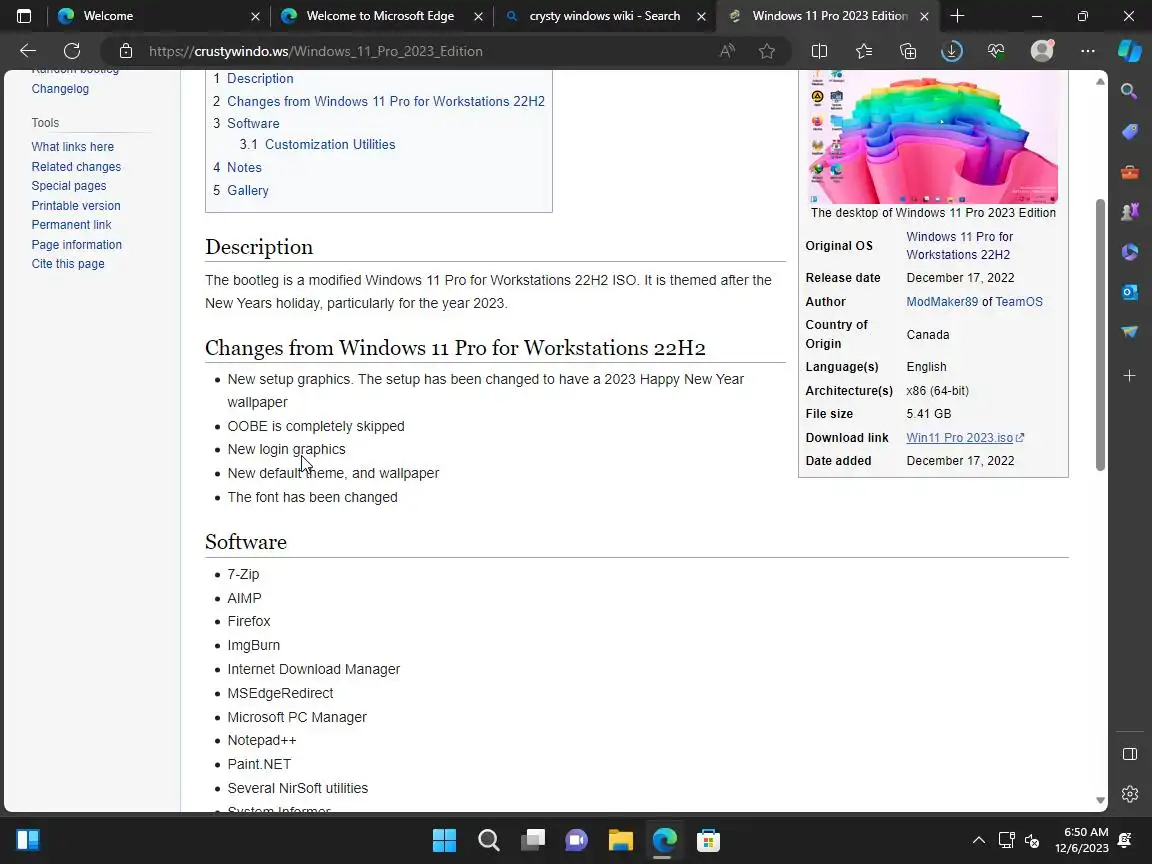Go back with the browser back arrow
This screenshot has height=864, width=1152.
pyautogui.click(x=28, y=51)
